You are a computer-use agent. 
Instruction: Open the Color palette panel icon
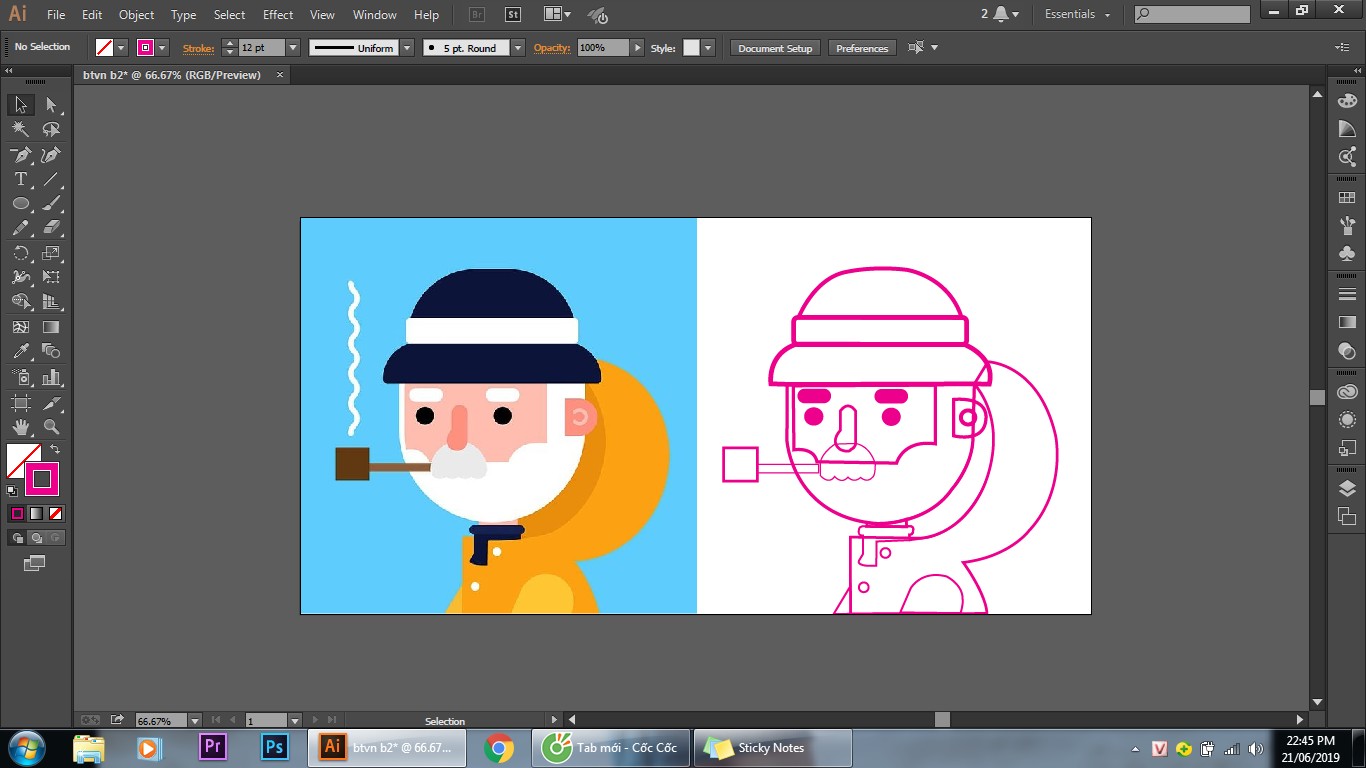(1347, 100)
